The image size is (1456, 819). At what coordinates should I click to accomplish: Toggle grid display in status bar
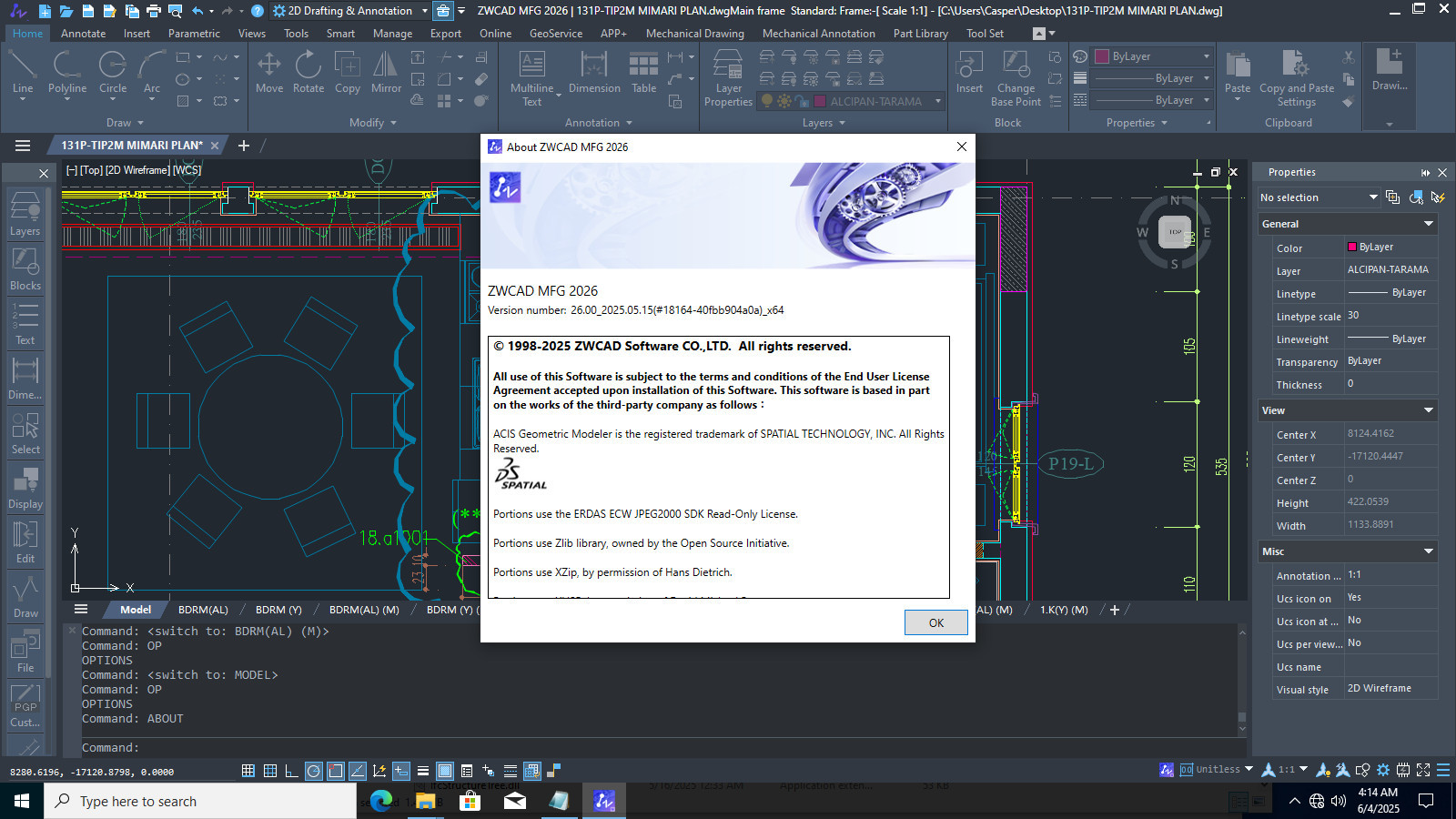click(x=248, y=771)
